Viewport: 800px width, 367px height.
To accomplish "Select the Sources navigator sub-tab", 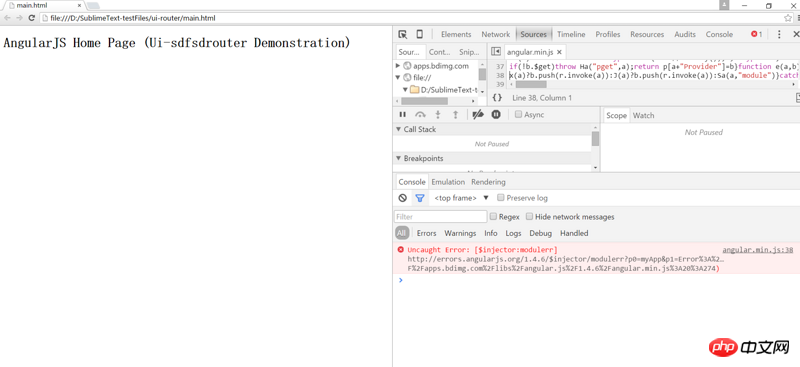I will (409, 52).
